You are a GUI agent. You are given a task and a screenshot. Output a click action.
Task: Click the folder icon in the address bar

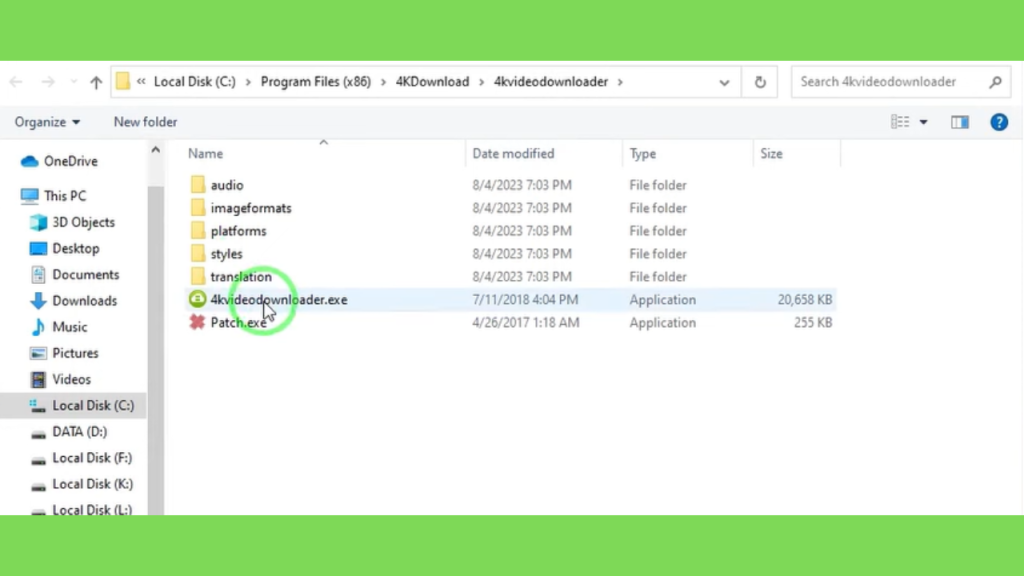123,82
